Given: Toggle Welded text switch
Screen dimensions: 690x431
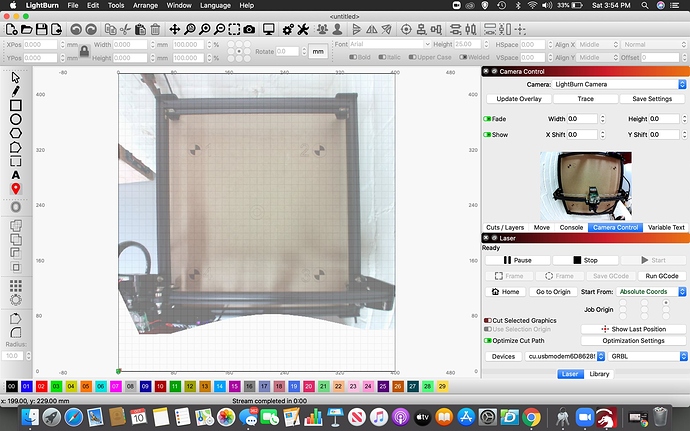Looking at the screenshot, I should 463,57.
